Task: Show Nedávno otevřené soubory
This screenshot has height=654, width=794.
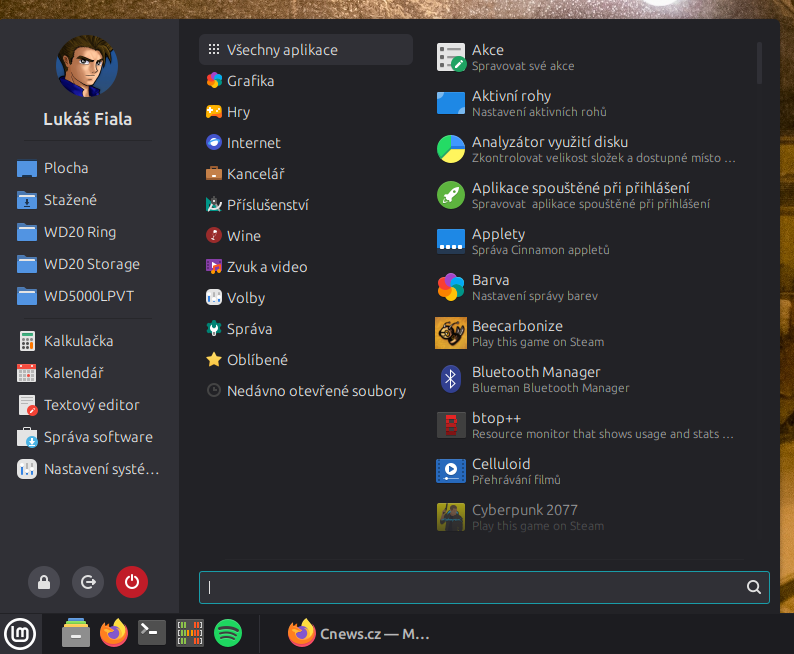Action: coord(306,391)
